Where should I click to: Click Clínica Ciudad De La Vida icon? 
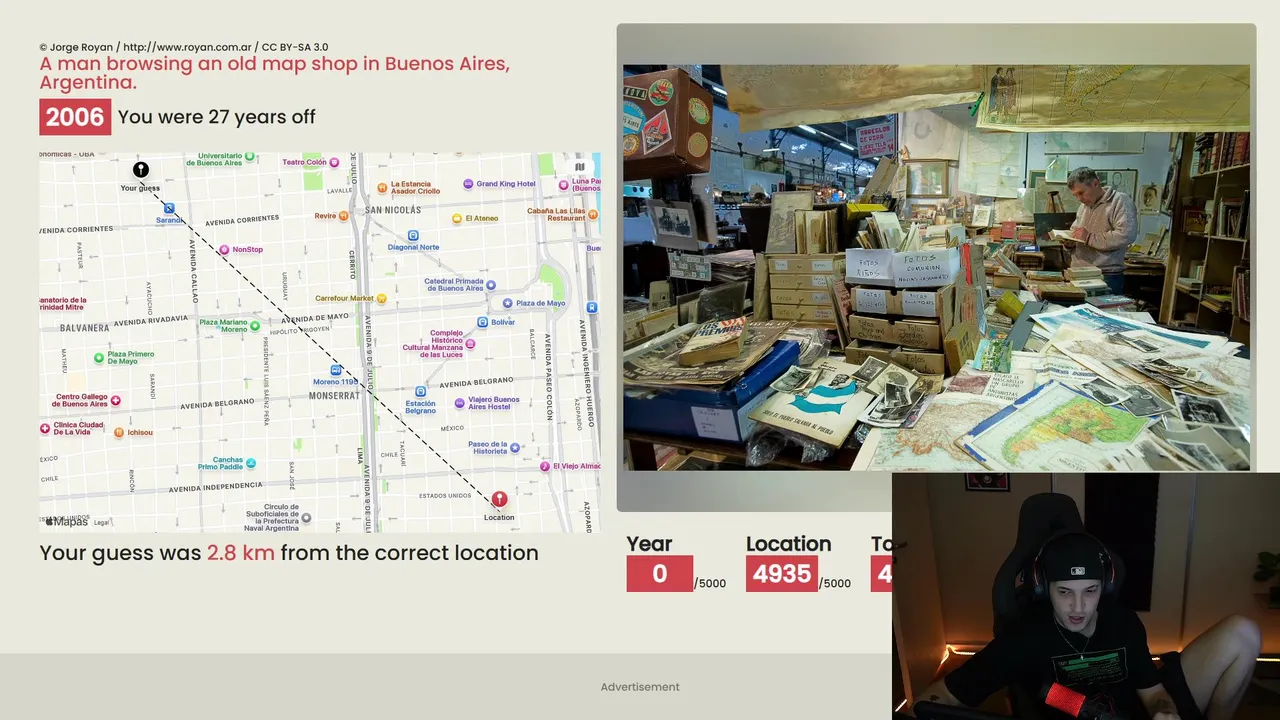[45, 428]
